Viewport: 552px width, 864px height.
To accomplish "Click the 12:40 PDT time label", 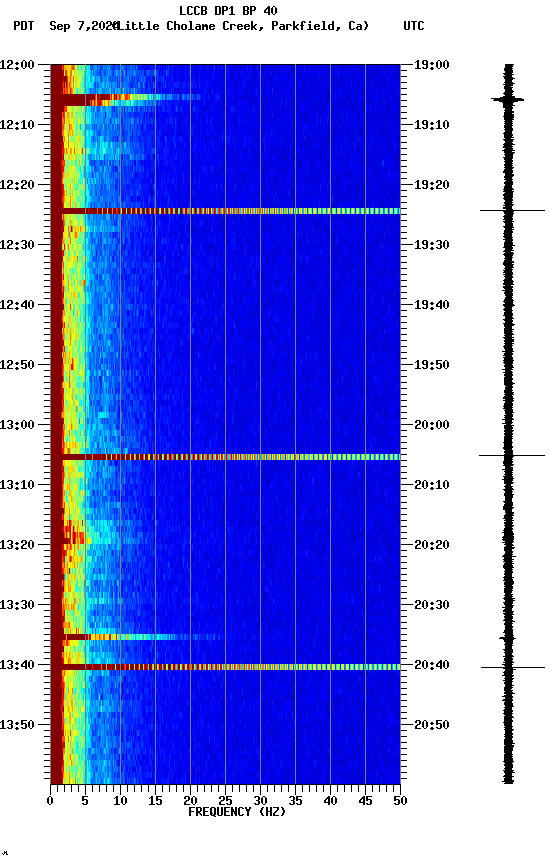I will coord(17,305).
